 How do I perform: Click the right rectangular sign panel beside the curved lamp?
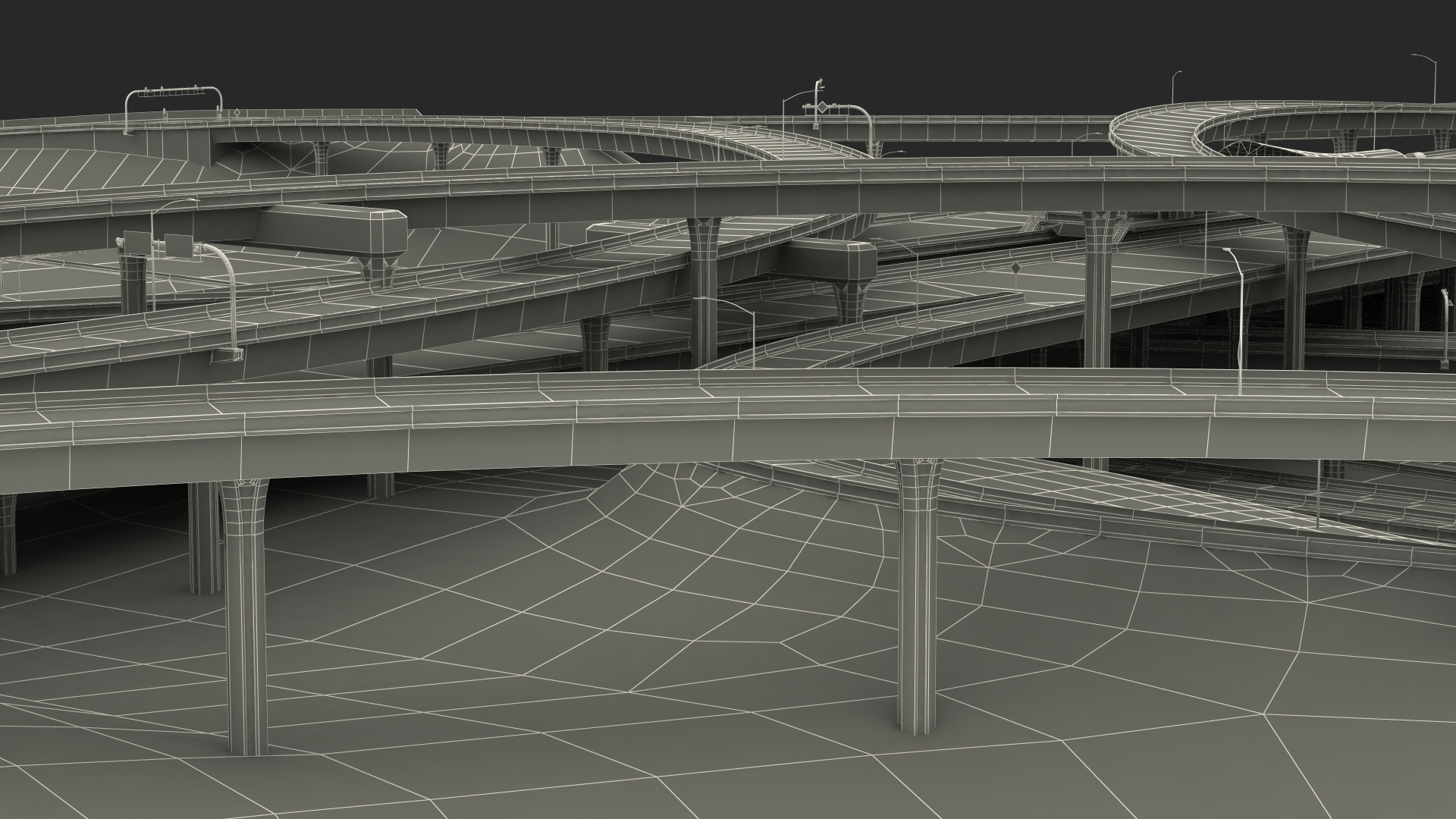(179, 245)
